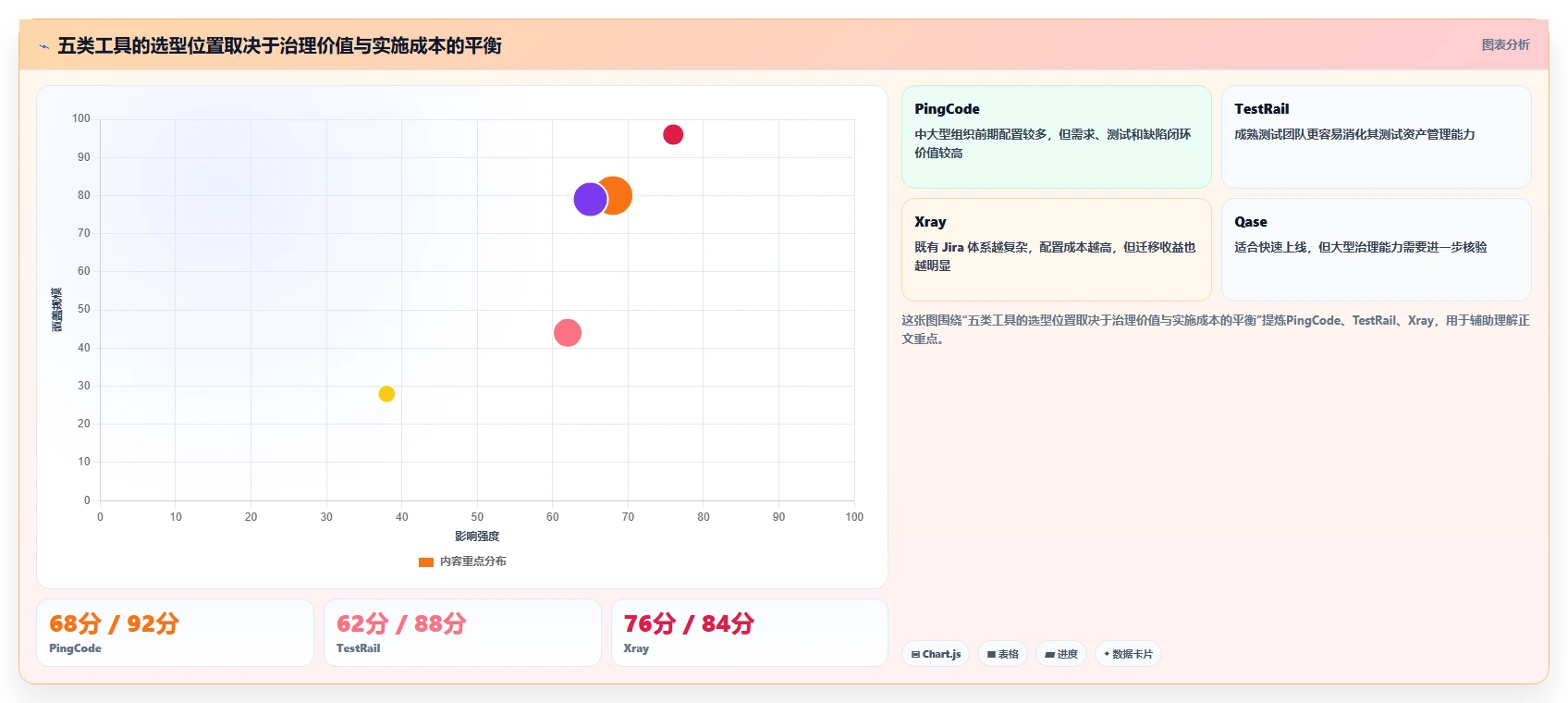
Task: Open the Xray description card
Action: coord(1057,250)
